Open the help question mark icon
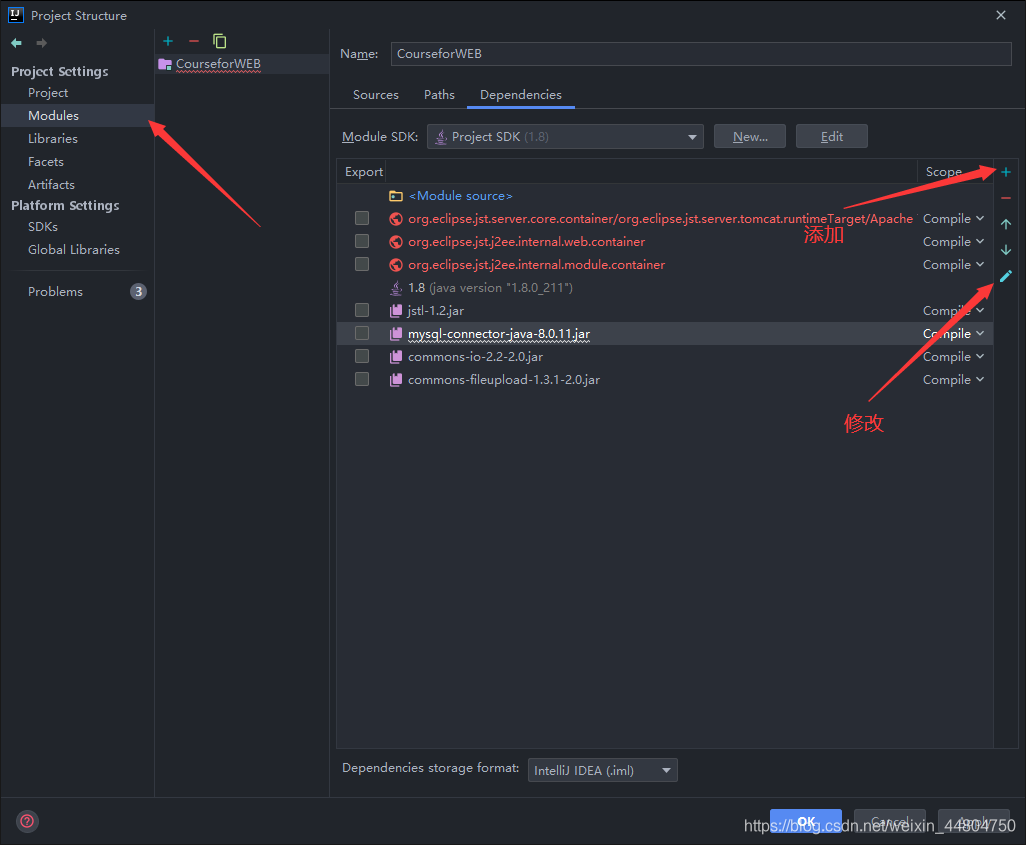1026x845 pixels. pos(27,821)
